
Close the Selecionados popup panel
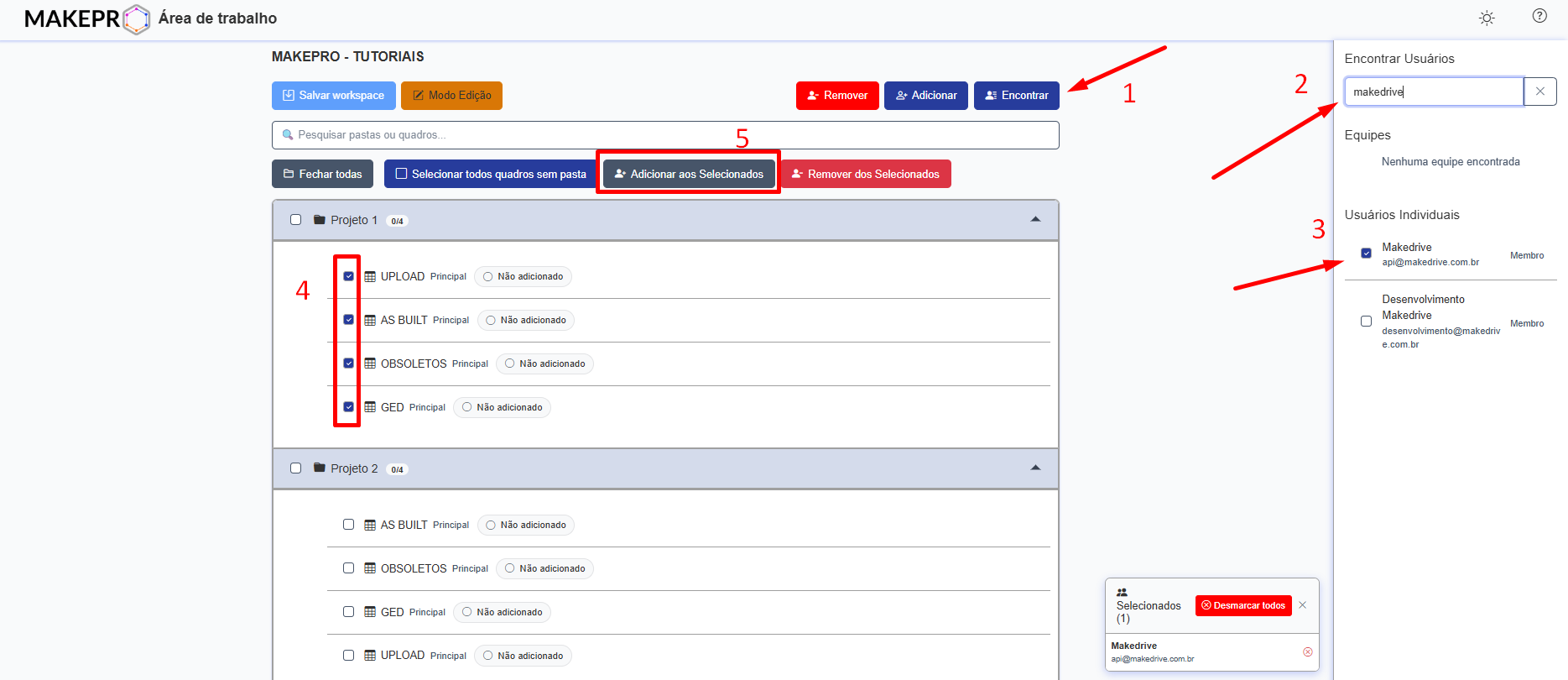[1302, 605]
